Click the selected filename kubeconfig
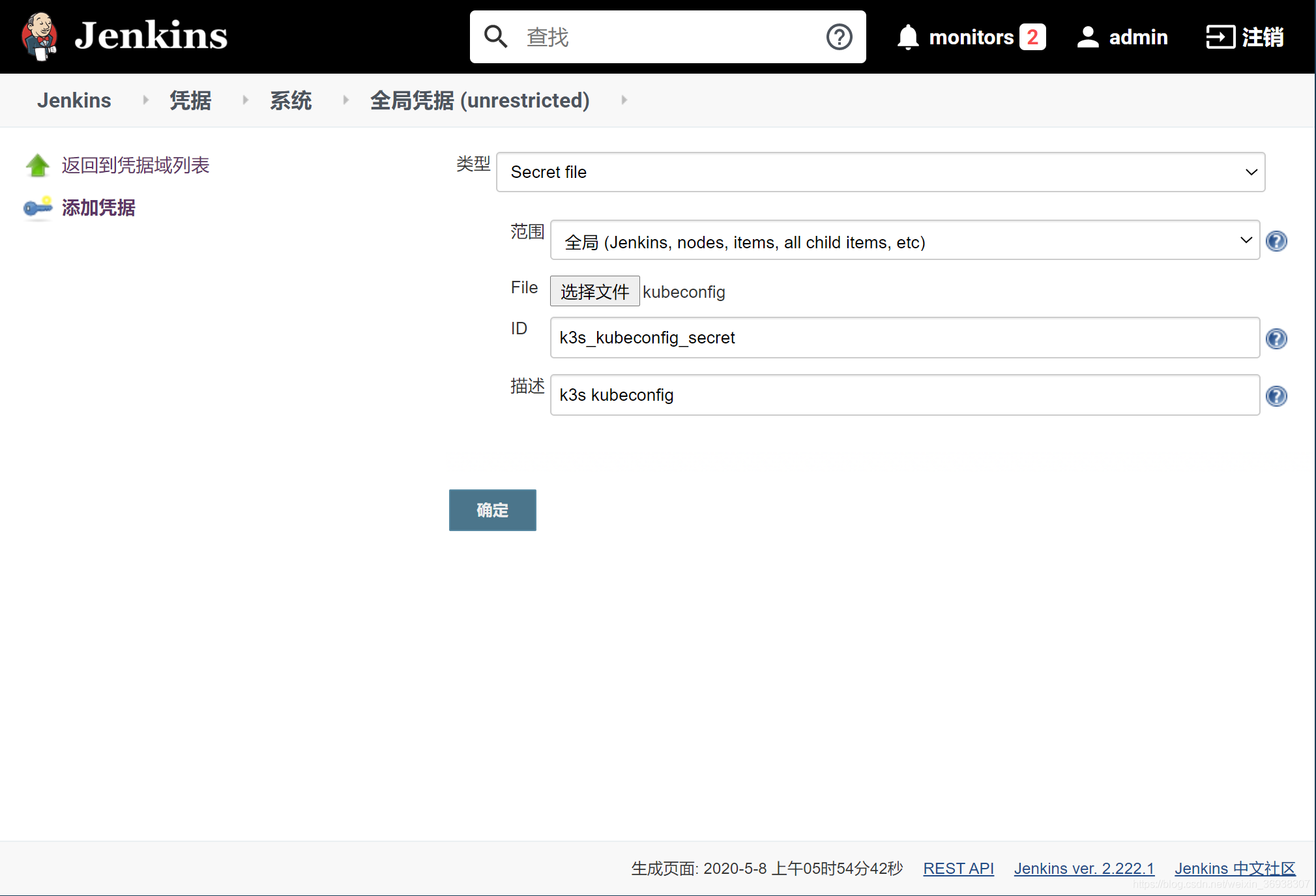Image resolution: width=1316 pixels, height=896 pixels. click(x=684, y=292)
